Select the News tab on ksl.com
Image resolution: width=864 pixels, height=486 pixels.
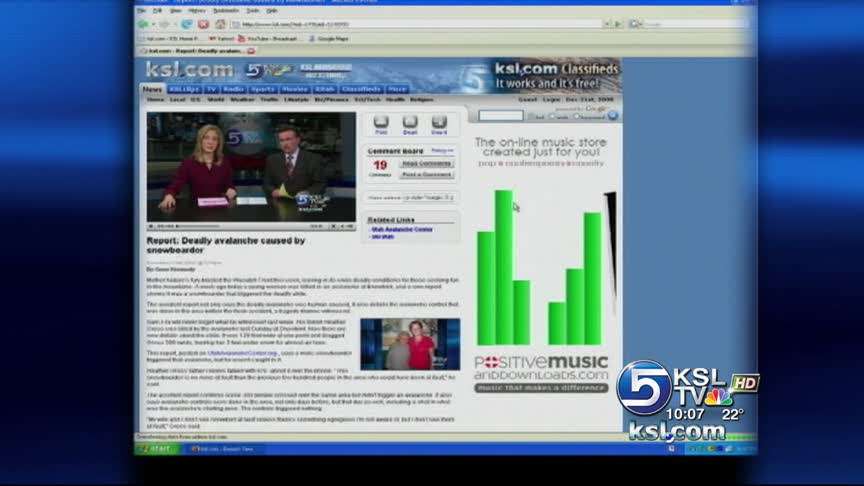point(152,89)
